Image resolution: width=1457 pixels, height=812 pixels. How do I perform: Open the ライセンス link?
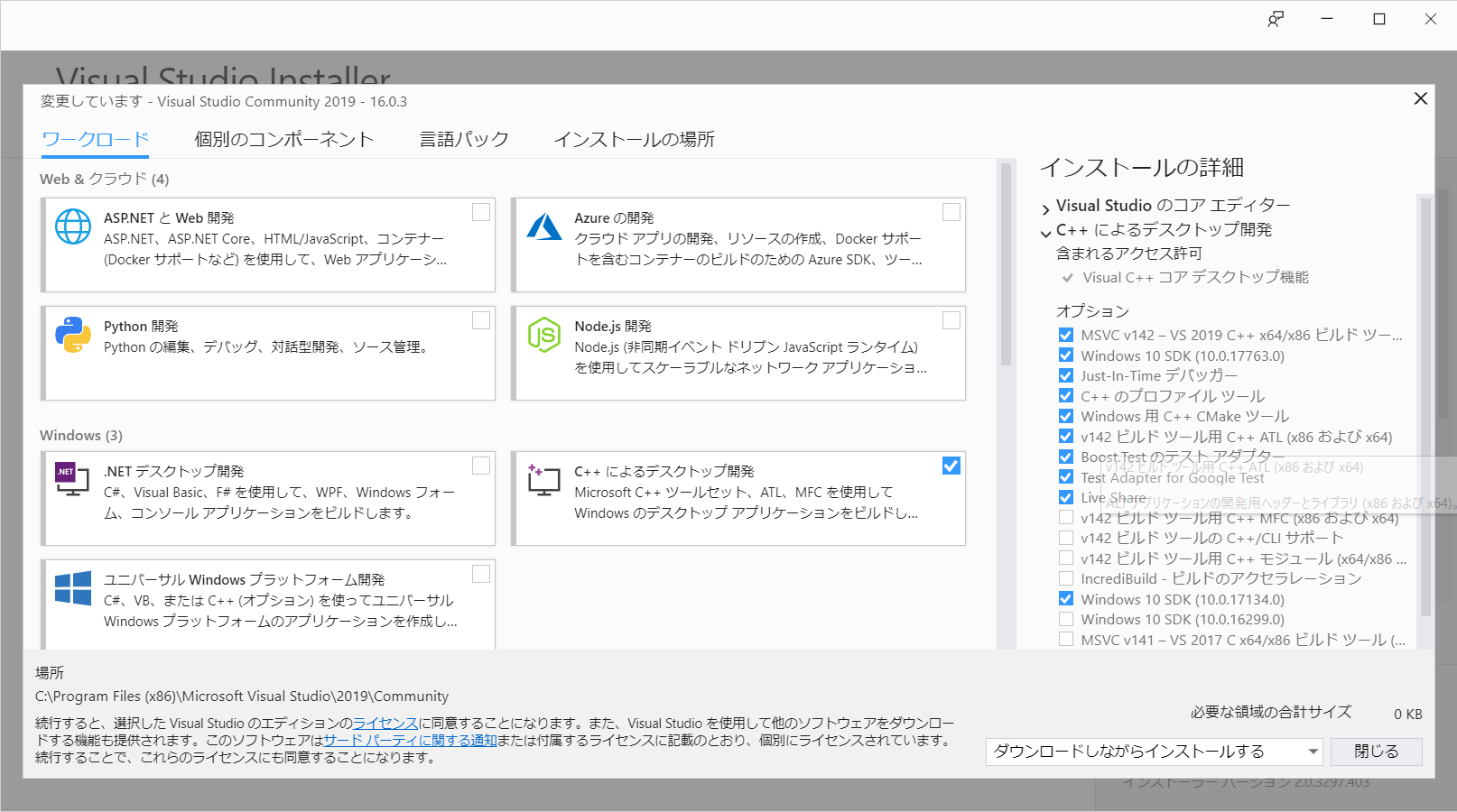[x=385, y=724]
